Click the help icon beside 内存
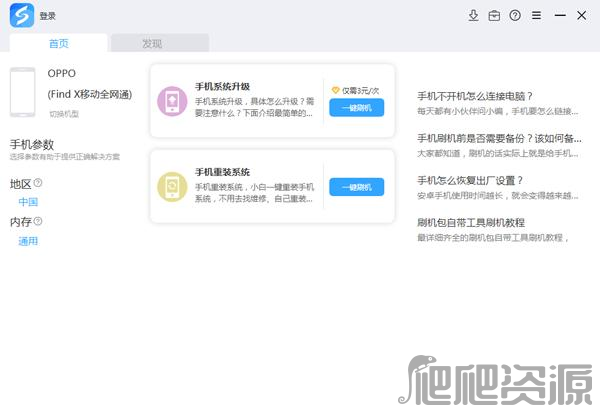This screenshot has height=416, width=600. click(x=38, y=221)
